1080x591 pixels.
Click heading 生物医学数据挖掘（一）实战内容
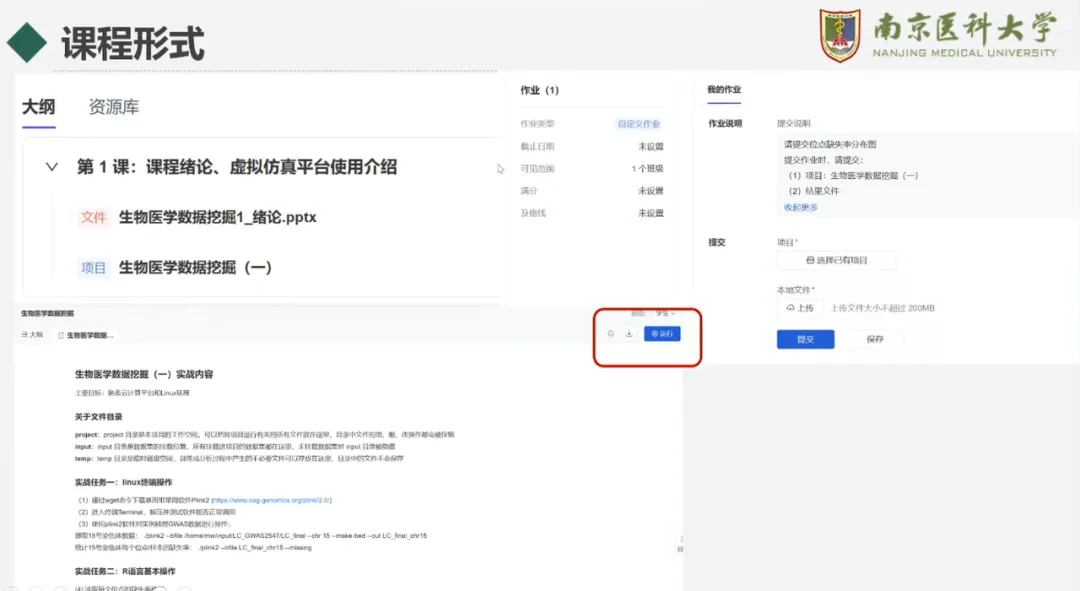(x=144, y=374)
